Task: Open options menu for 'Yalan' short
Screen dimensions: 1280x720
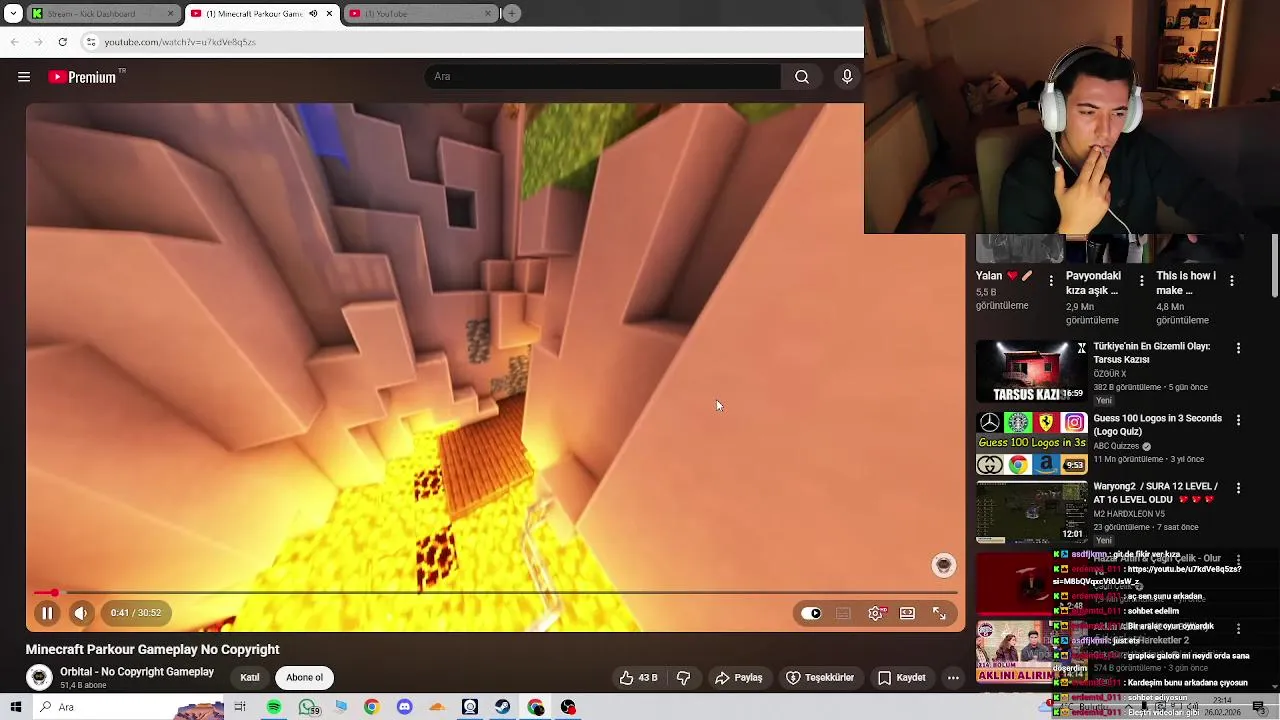Action: 1051,281
